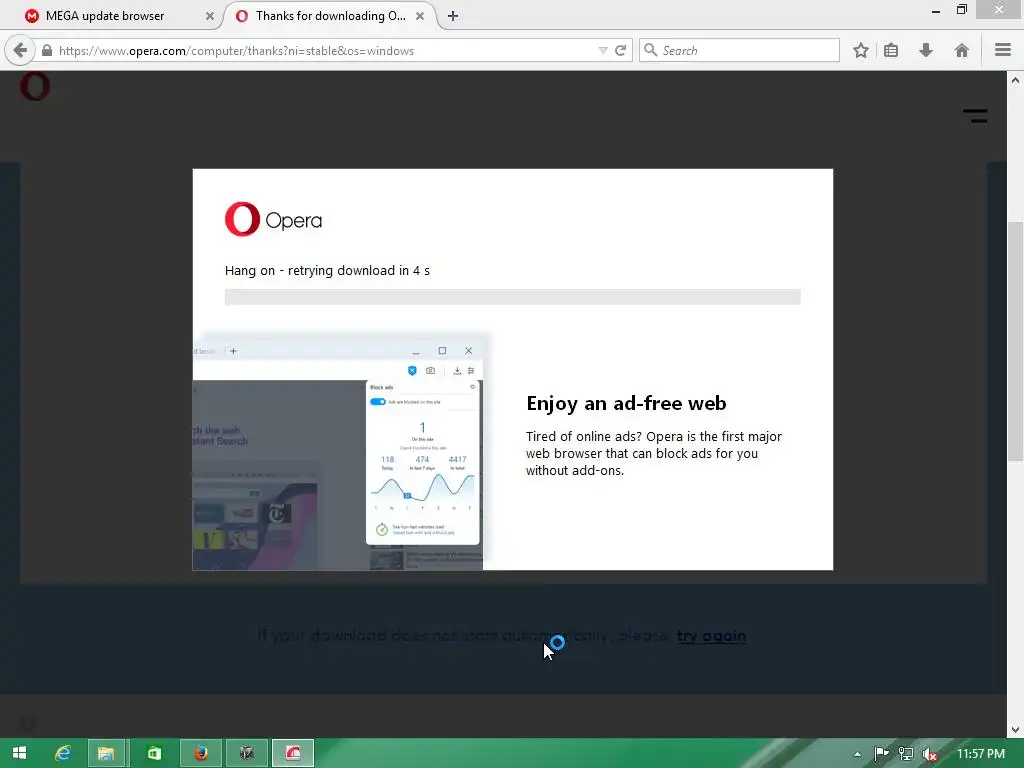Focus the Search input field
The height and width of the screenshot is (768, 1024).
pos(739,50)
